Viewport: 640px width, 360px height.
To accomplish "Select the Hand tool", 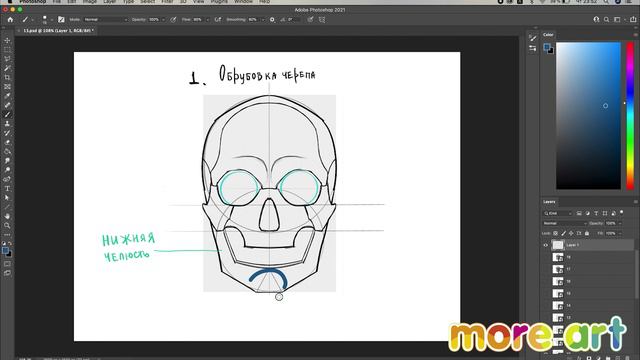I will [7, 216].
